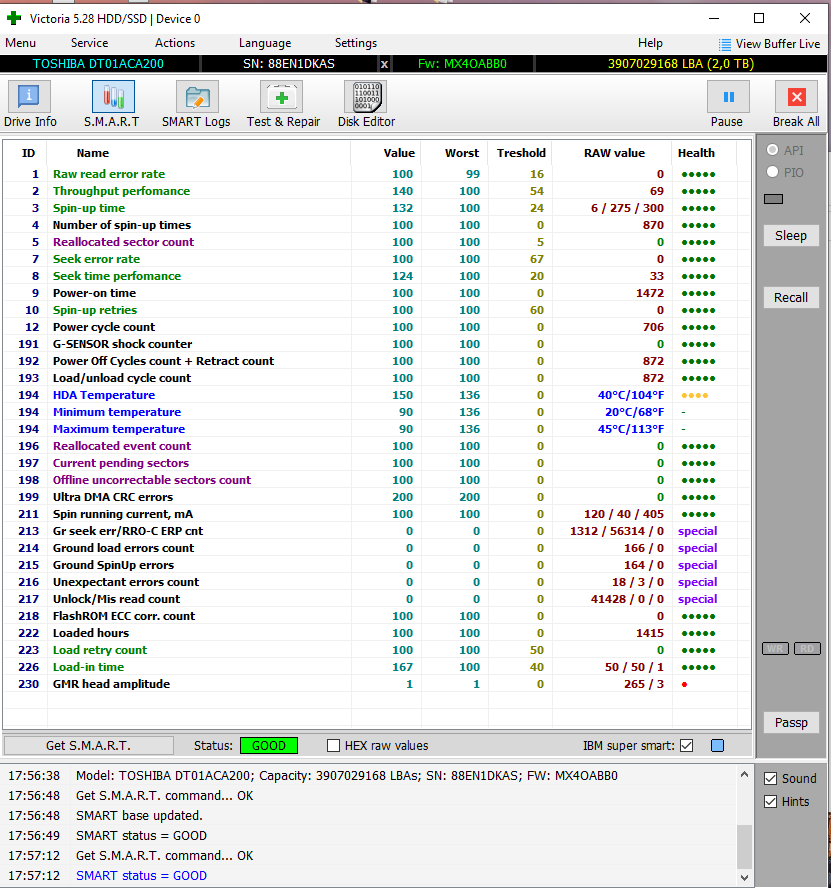Viewport: 831px width, 888px height.
Task: Disable the Sound checkbox
Action: [x=770, y=778]
